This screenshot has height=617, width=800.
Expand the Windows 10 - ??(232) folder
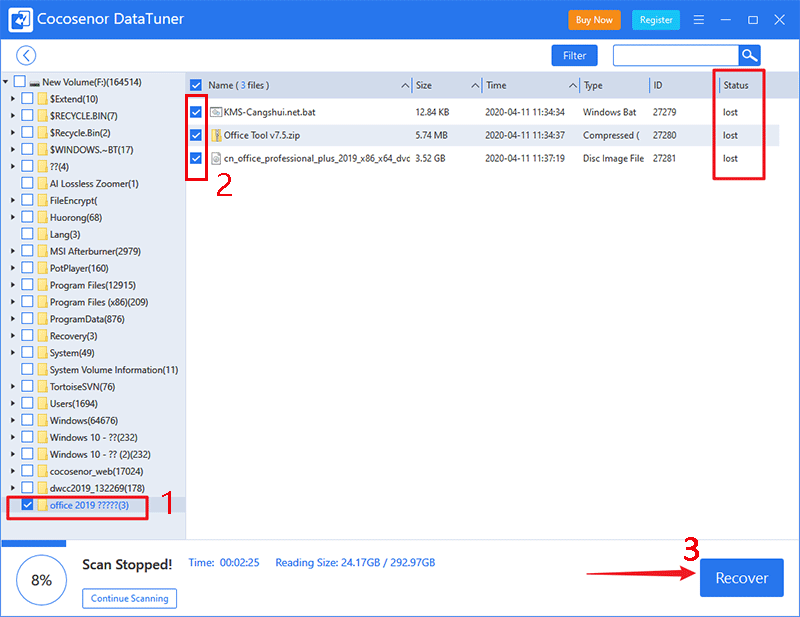[13, 437]
